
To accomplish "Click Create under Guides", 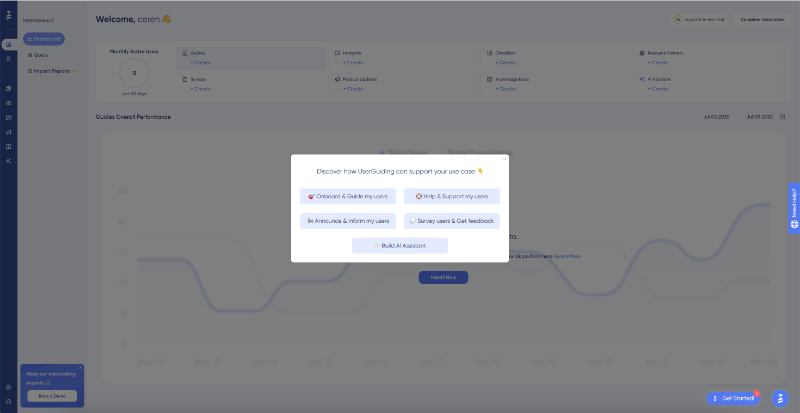I will (201, 63).
